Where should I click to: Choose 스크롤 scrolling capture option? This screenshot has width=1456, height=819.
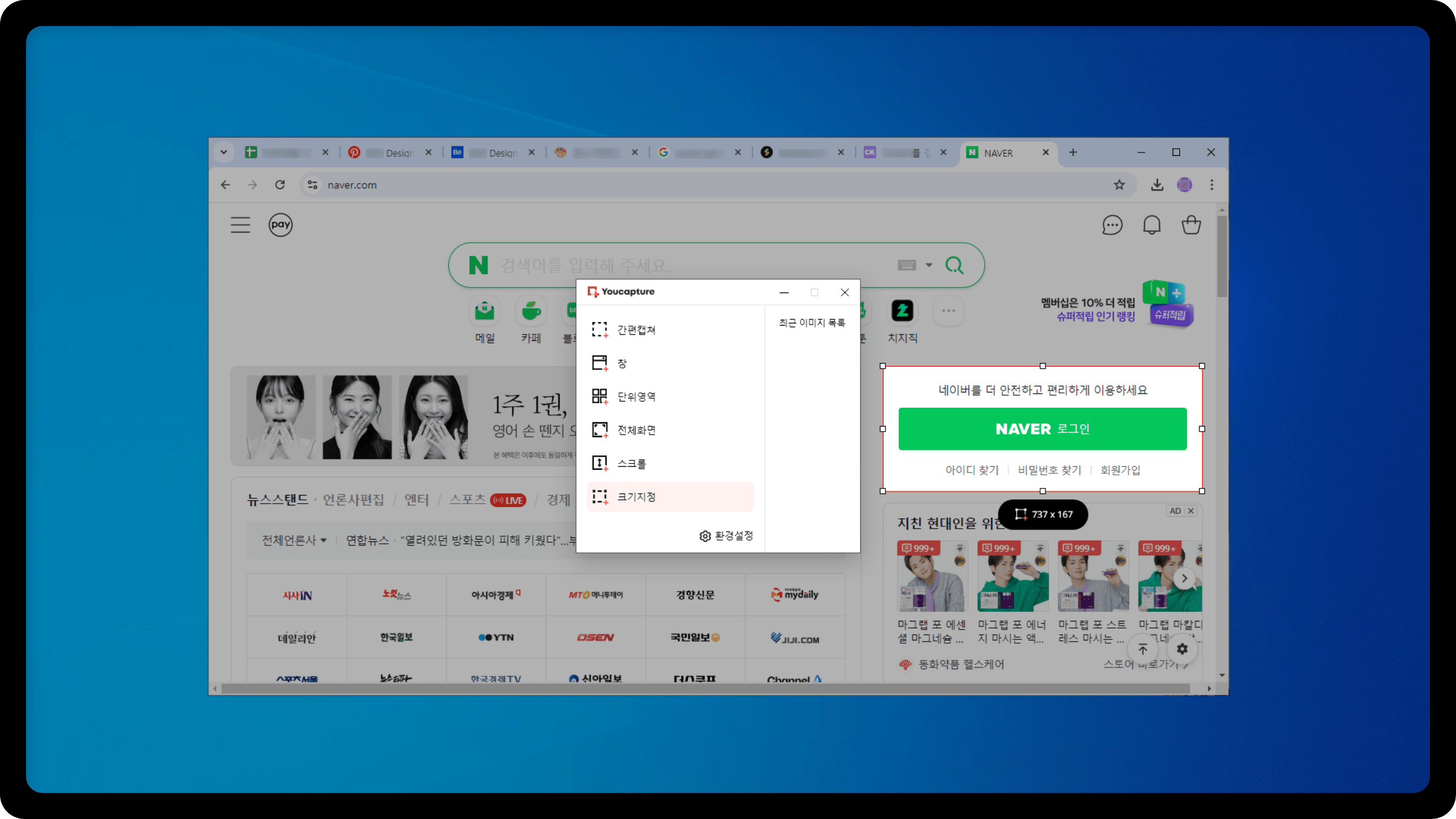(x=670, y=464)
